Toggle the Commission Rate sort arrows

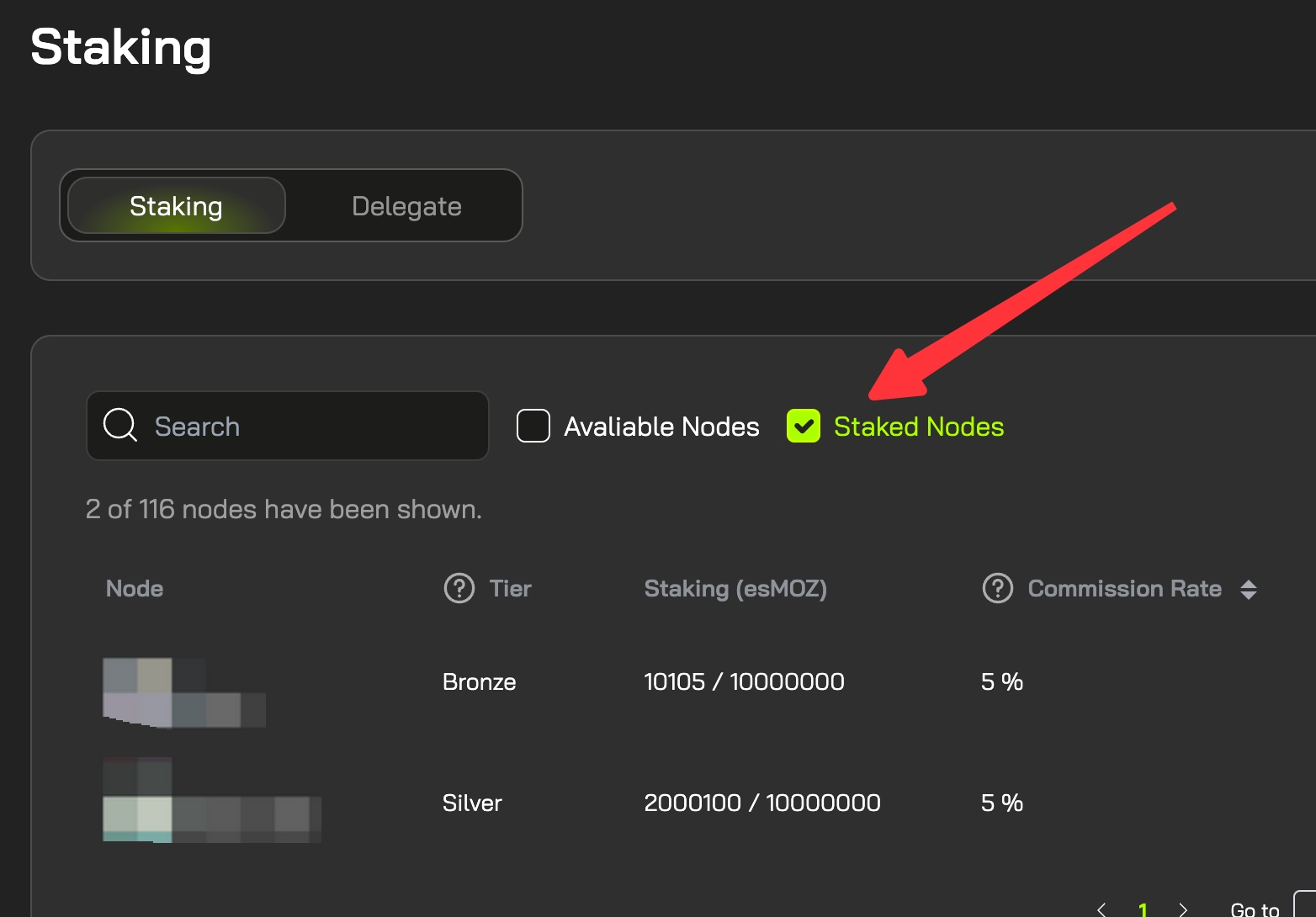coord(1250,588)
